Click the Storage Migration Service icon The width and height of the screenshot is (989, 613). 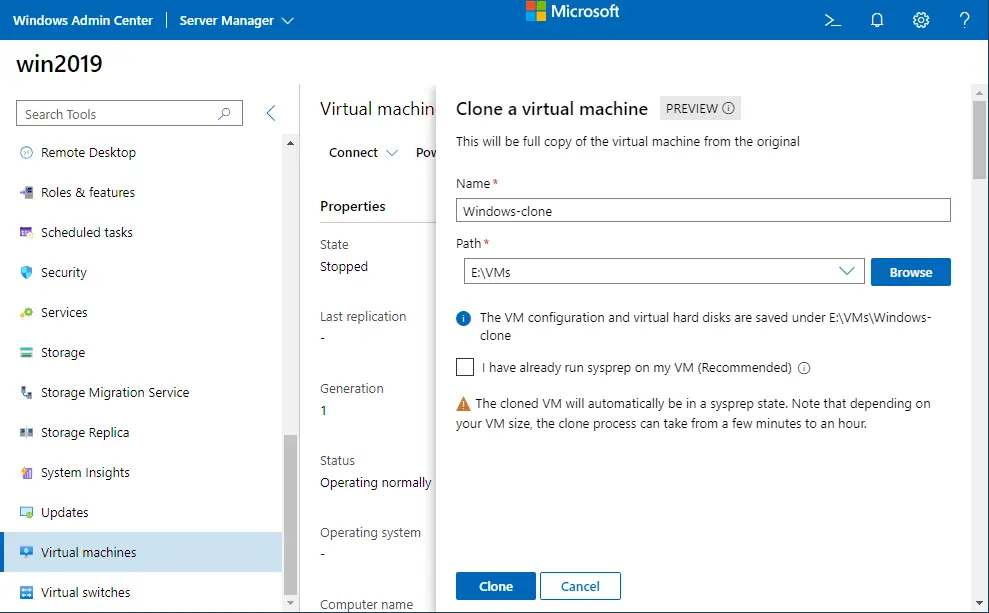click(26, 392)
